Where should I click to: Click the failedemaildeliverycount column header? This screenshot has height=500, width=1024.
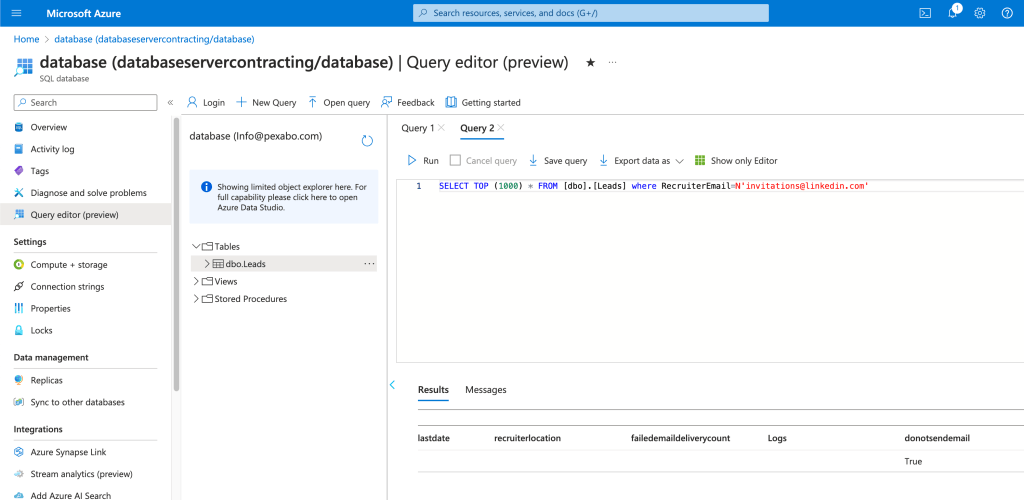[679, 439]
